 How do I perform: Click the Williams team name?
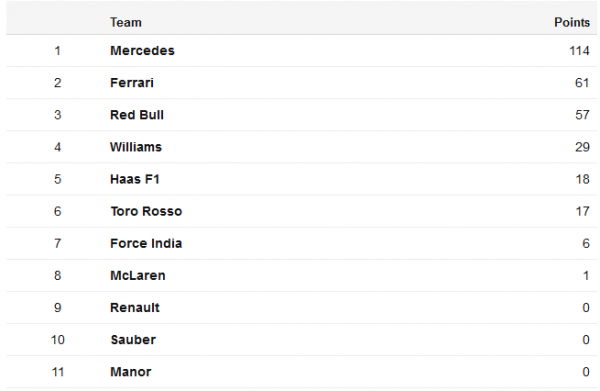pyautogui.click(x=136, y=147)
